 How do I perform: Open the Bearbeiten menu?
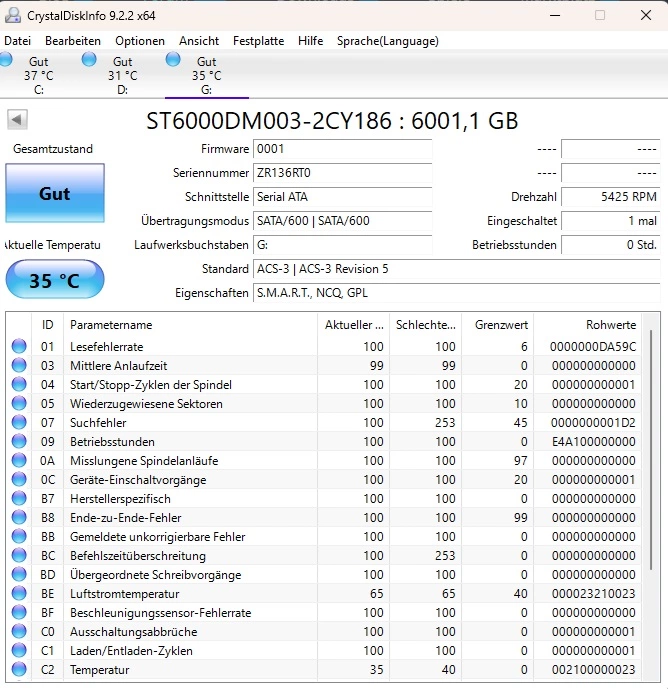[73, 41]
